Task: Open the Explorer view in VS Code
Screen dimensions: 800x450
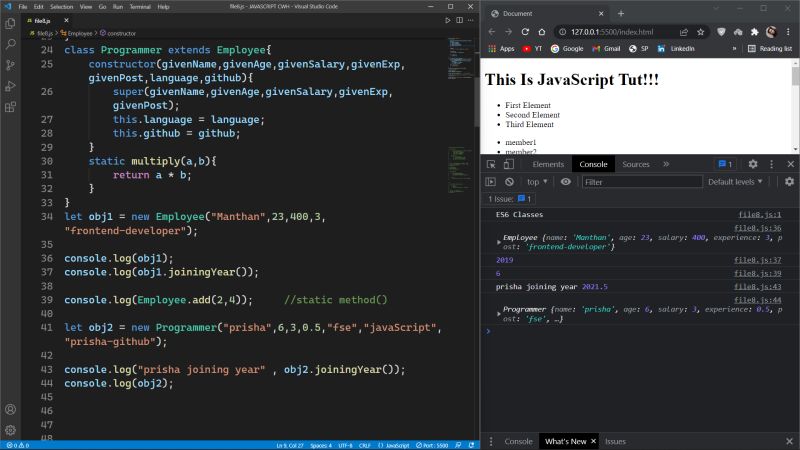Action: 10,23
